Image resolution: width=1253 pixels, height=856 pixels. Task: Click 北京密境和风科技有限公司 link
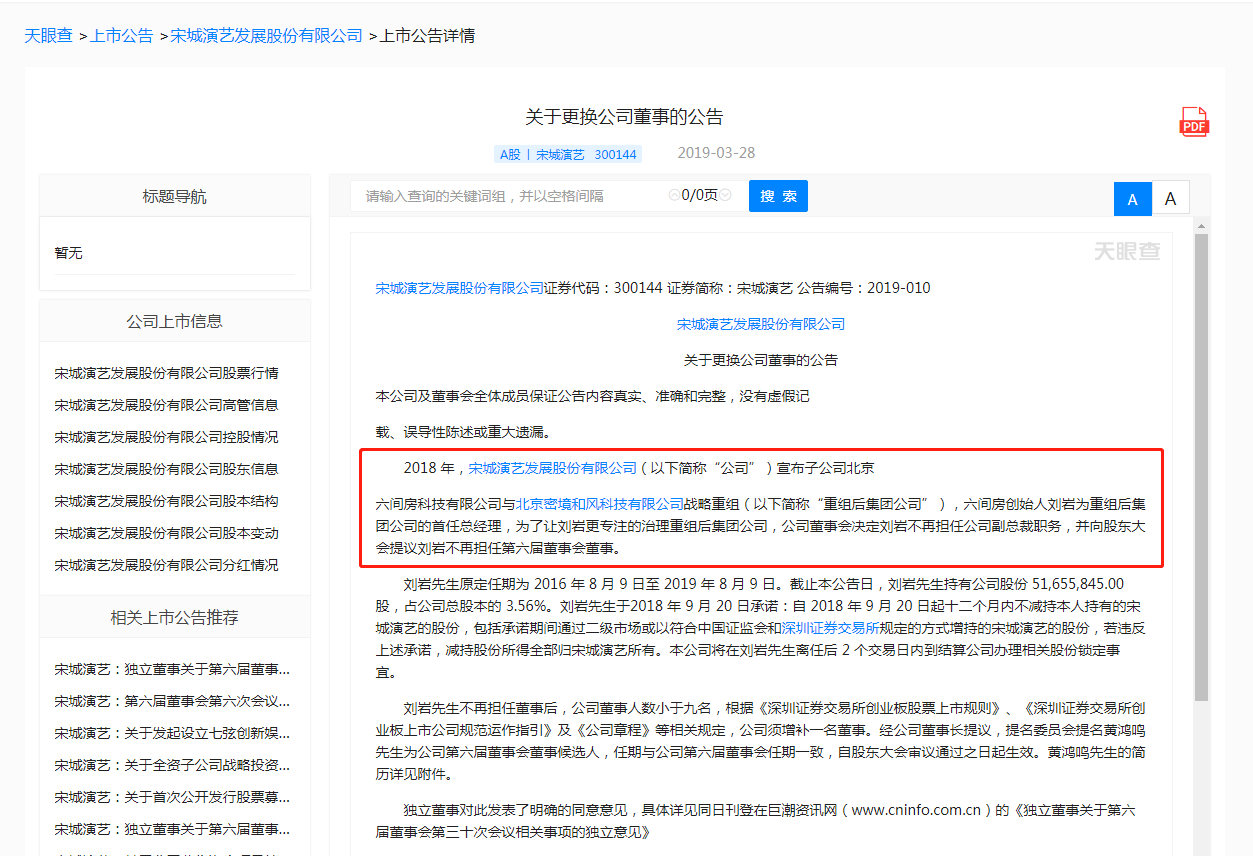599,504
